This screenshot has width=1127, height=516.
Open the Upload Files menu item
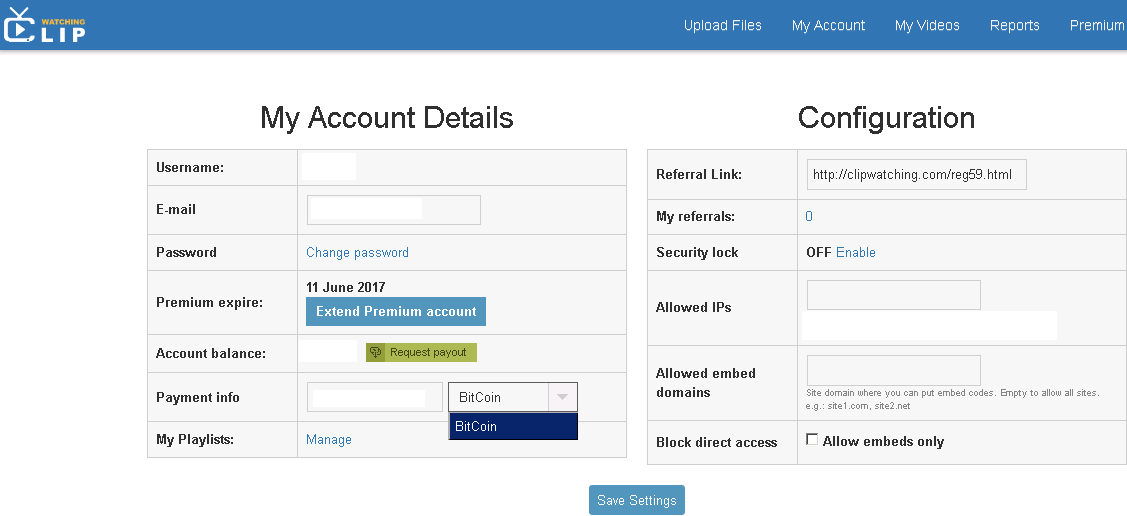[x=722, y=25]
